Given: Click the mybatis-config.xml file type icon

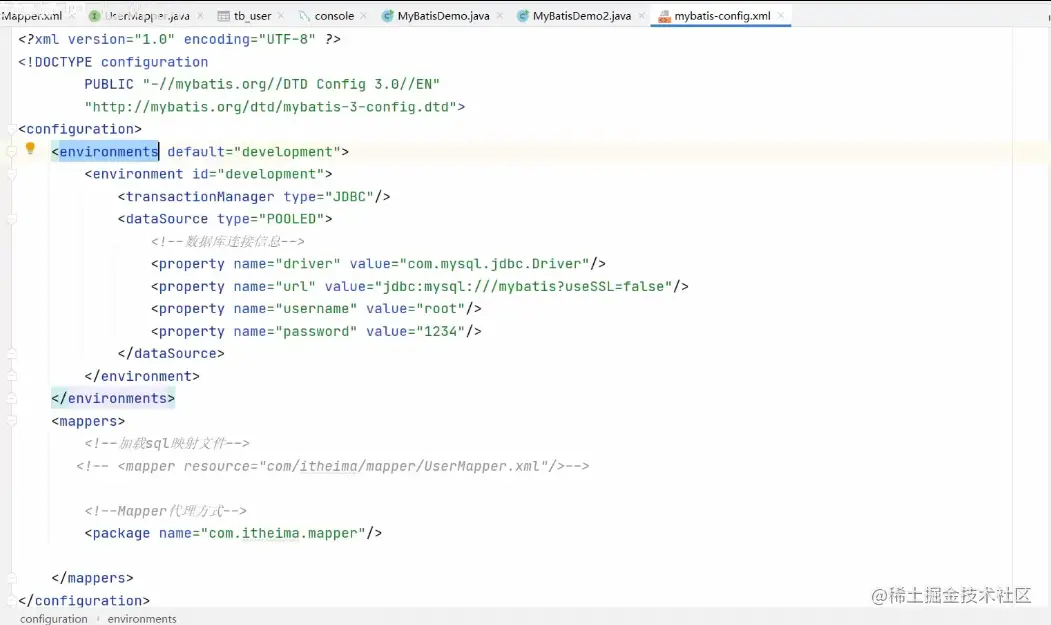Looking at the screenshot, I should [x=664, y=16].
